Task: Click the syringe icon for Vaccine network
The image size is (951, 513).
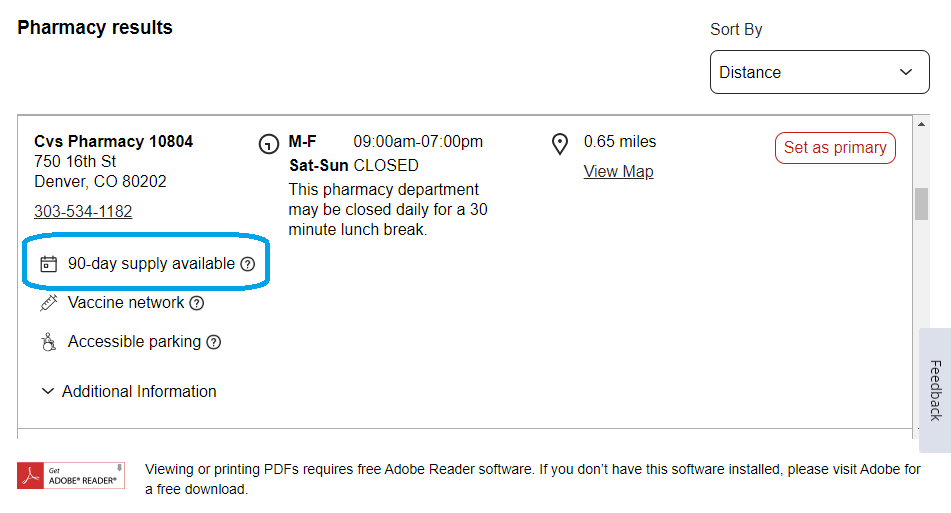Action: [49, 303]
